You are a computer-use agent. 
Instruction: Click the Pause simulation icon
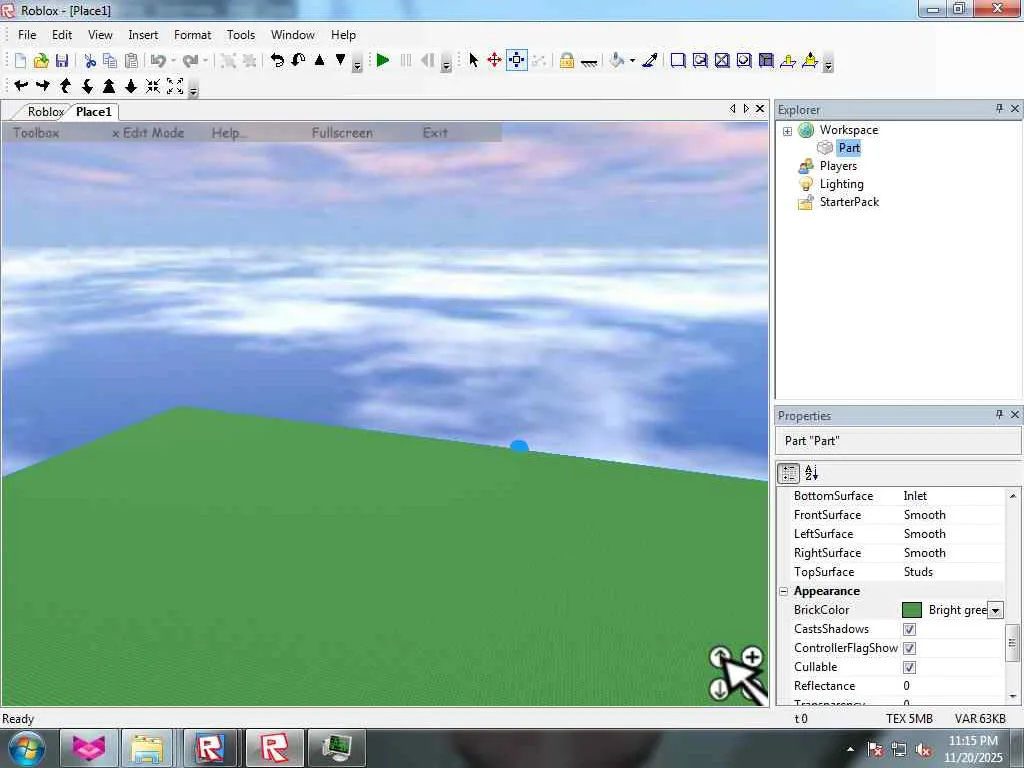point(406,61)
